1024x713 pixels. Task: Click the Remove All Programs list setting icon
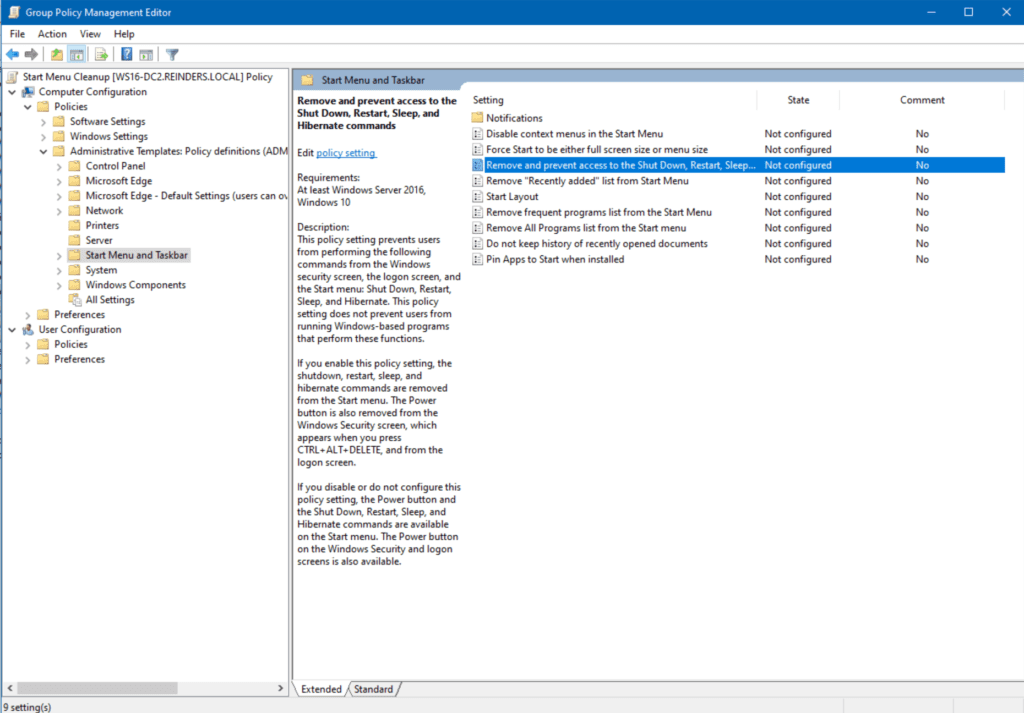(477, 228)
